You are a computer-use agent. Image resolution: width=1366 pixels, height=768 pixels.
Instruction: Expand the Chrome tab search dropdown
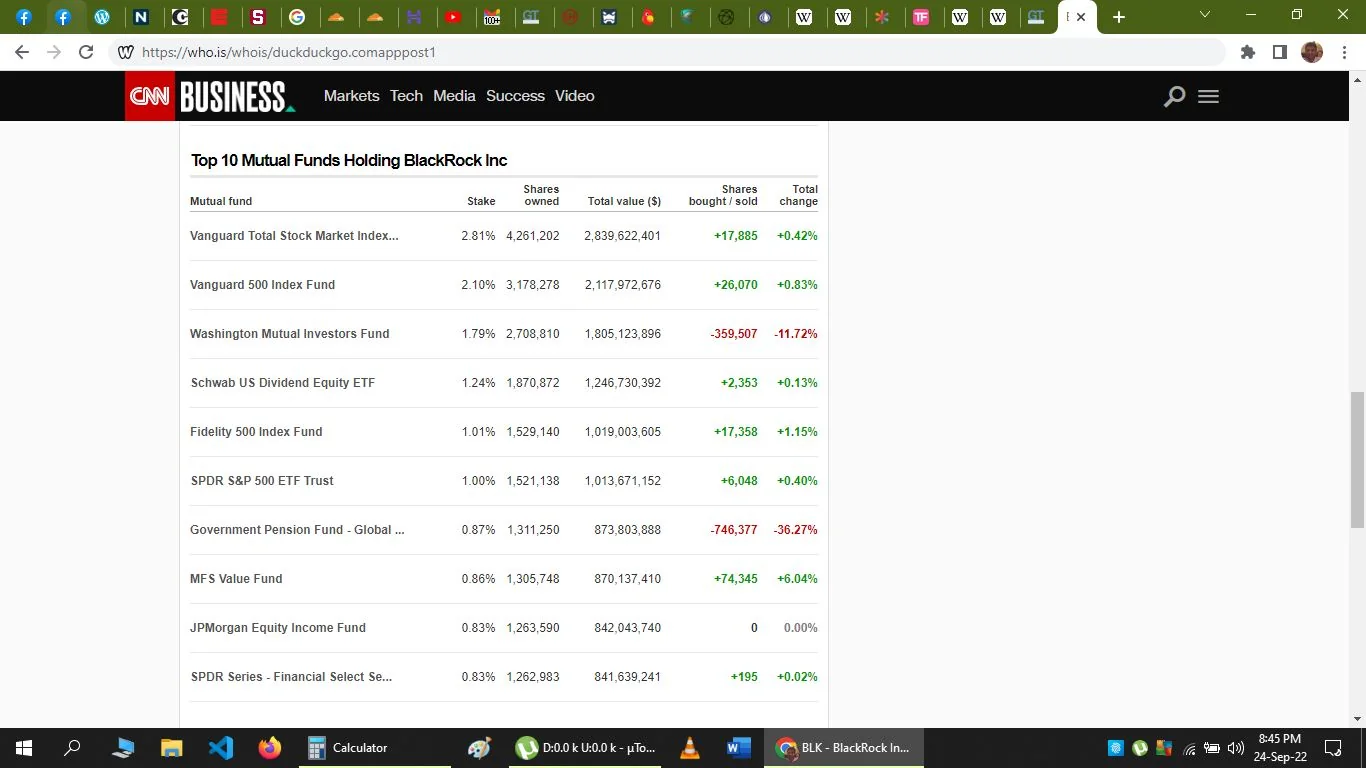point(1205,15)
